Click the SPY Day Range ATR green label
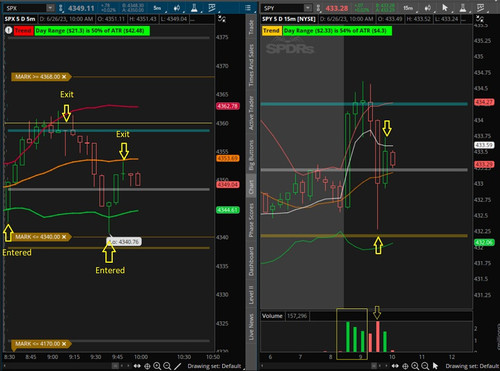The width and height of the screenshot is (500, 371). pyautogui.click(x=337, y=31)
